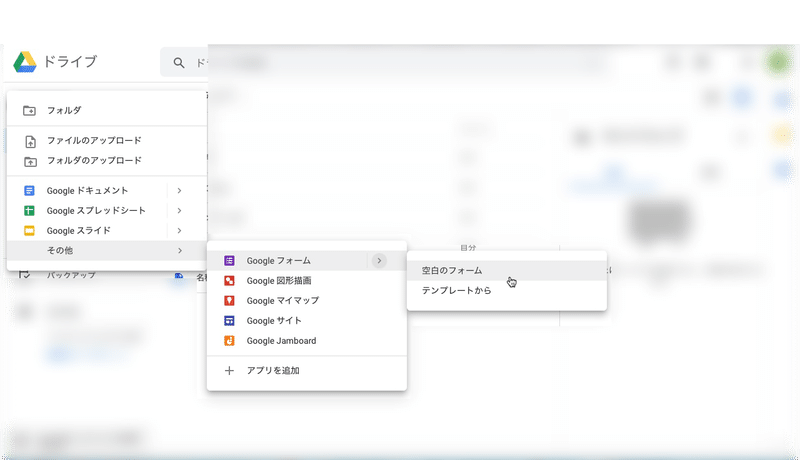The image size is (800, 460).
Task: Expand the Google スプレッドシート submenu arrow
Action: [x=179, y=211]
